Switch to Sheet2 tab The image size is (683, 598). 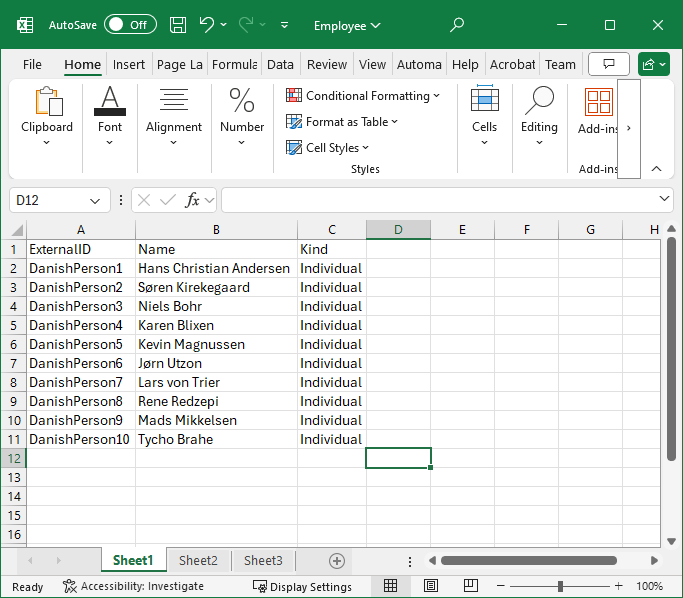tap(198, 561)
